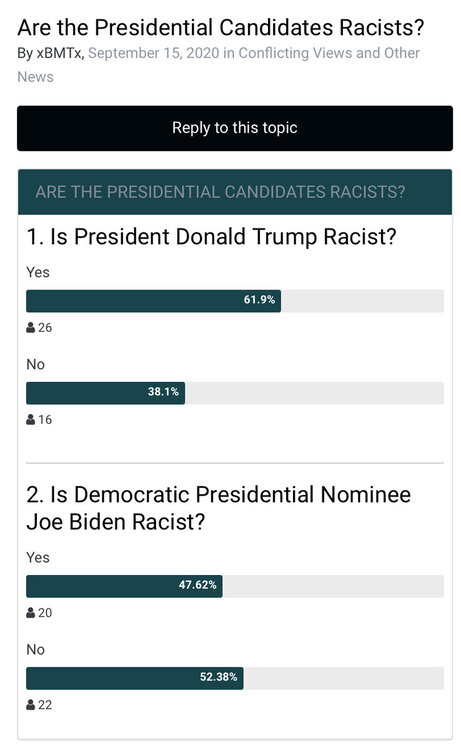This screenshot has height=750, width=461.
Task: Select question 2 about Joe Biden
Action: pyautogui.click(x=219, y=508)
